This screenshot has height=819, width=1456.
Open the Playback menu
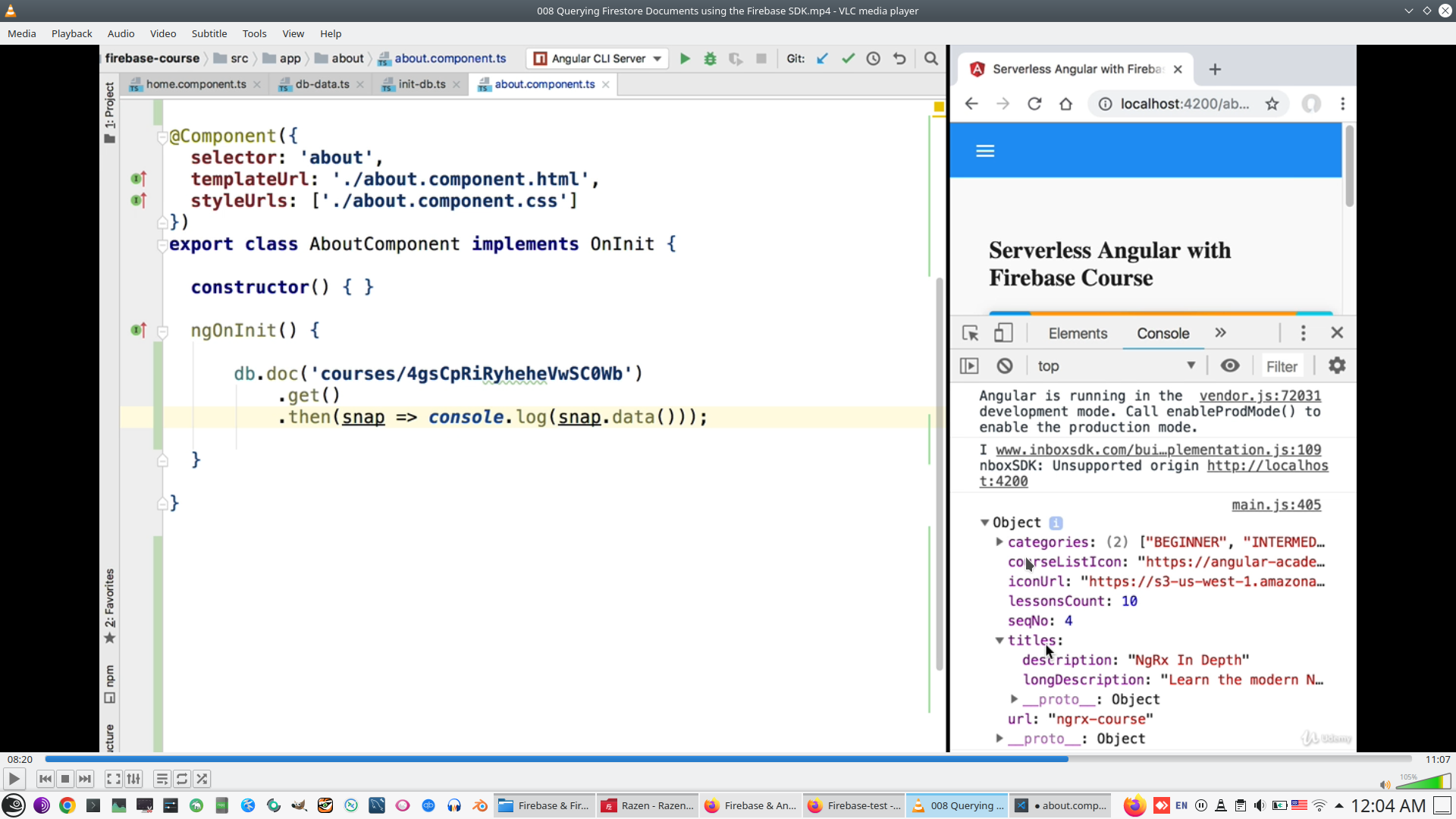pos(71,33)
